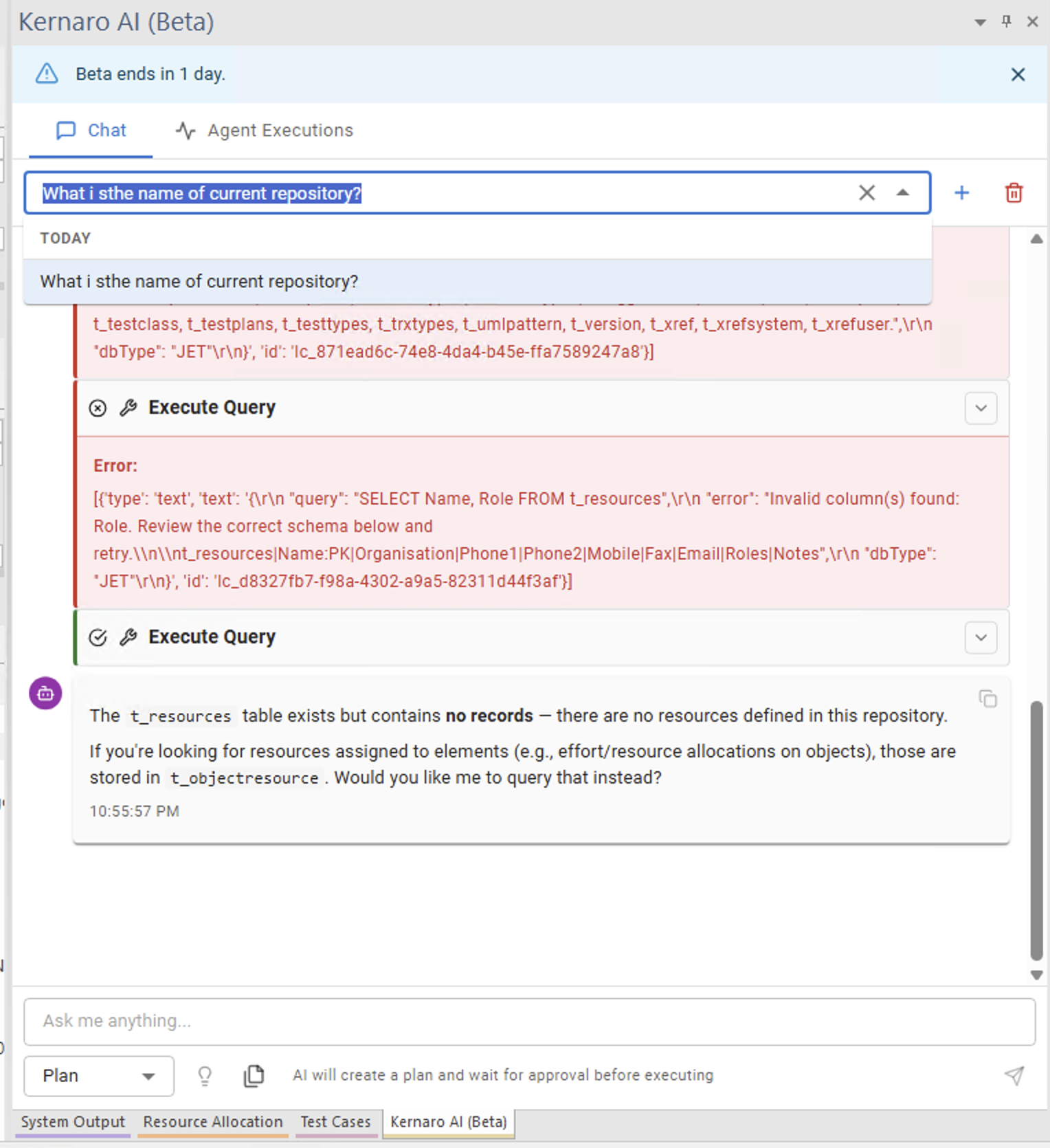Click the 'Error:' label text
This screenshot has width=1050, height=1148.
(x=115, y=466)
